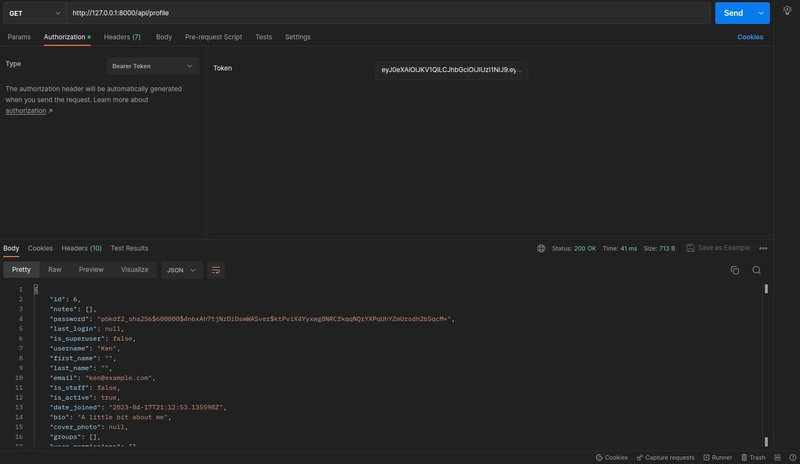Viewport: 800px width, 464px height.
Task: Open the Settings tab
Action: click(297, 37)
